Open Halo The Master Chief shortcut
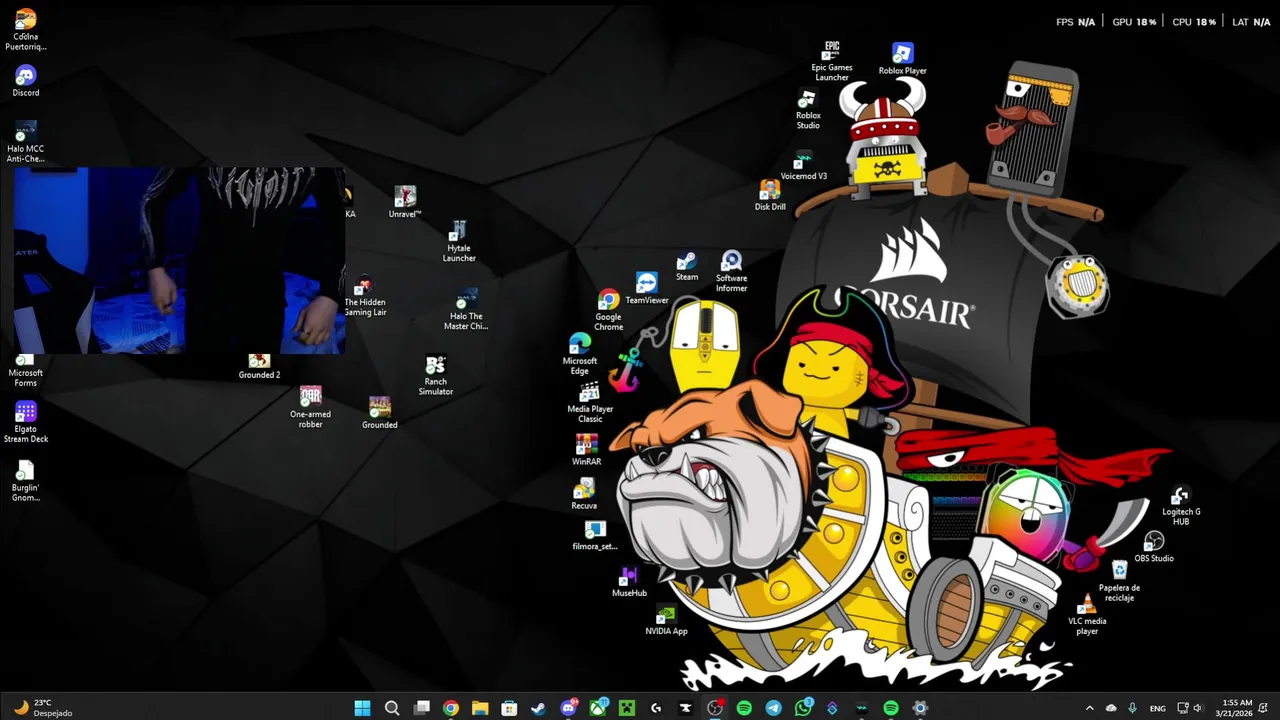Viewport: 1280px width, 720px height. pos(466,310)
